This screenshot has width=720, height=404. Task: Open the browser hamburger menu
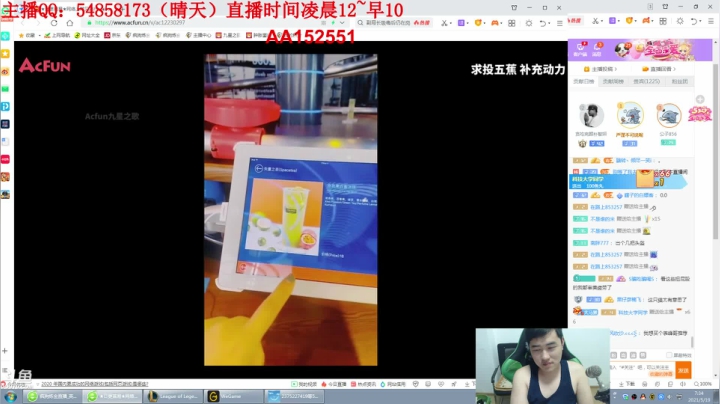[x=559, y=23]
